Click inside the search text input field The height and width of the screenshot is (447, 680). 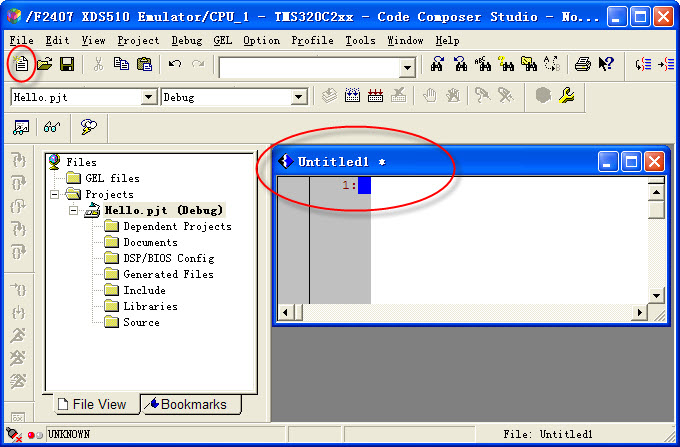[310, 68]
